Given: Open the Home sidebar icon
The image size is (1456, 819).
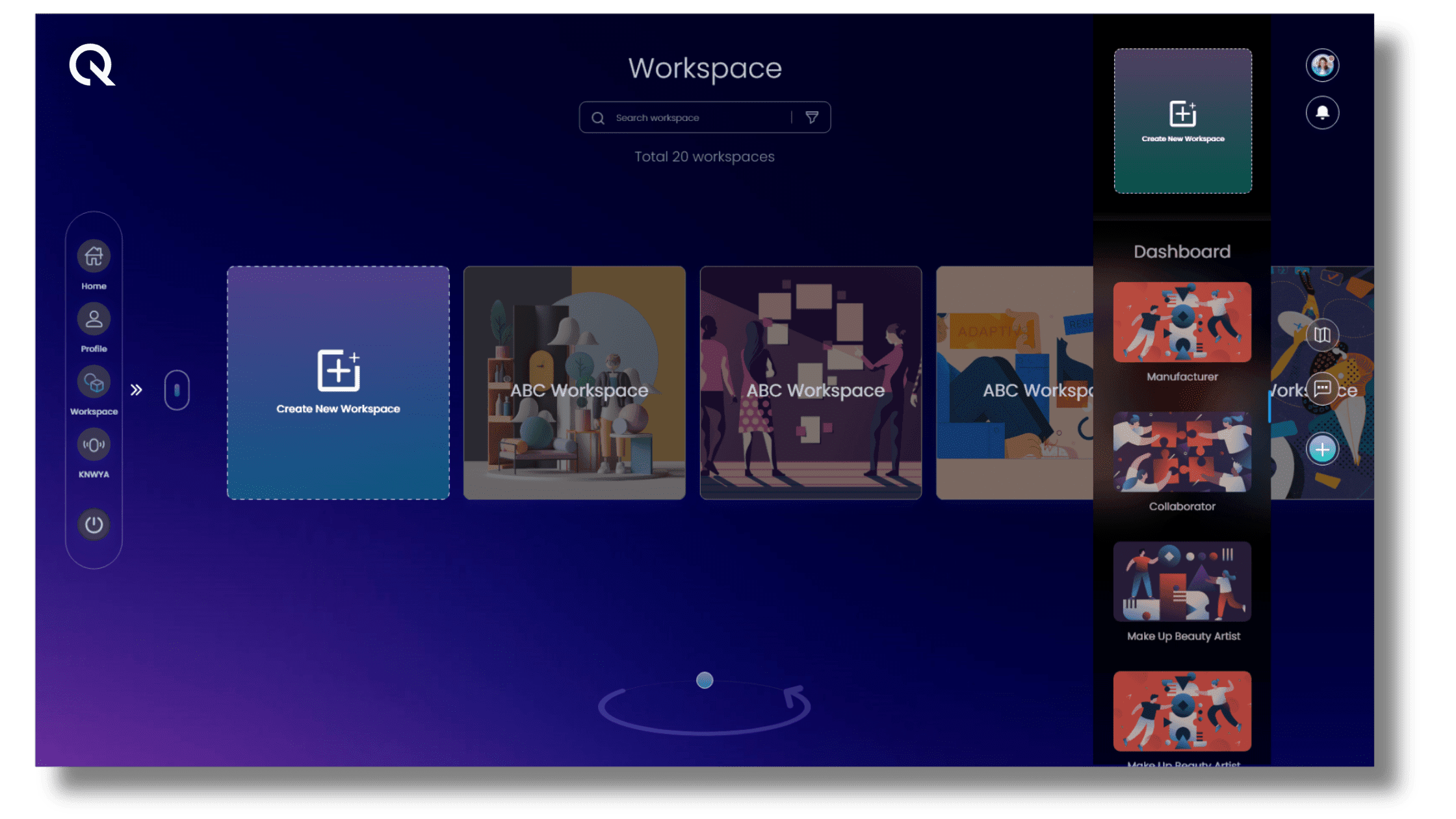Looking at the screenshot, I should pyautogui.click(x=94, y=257).
